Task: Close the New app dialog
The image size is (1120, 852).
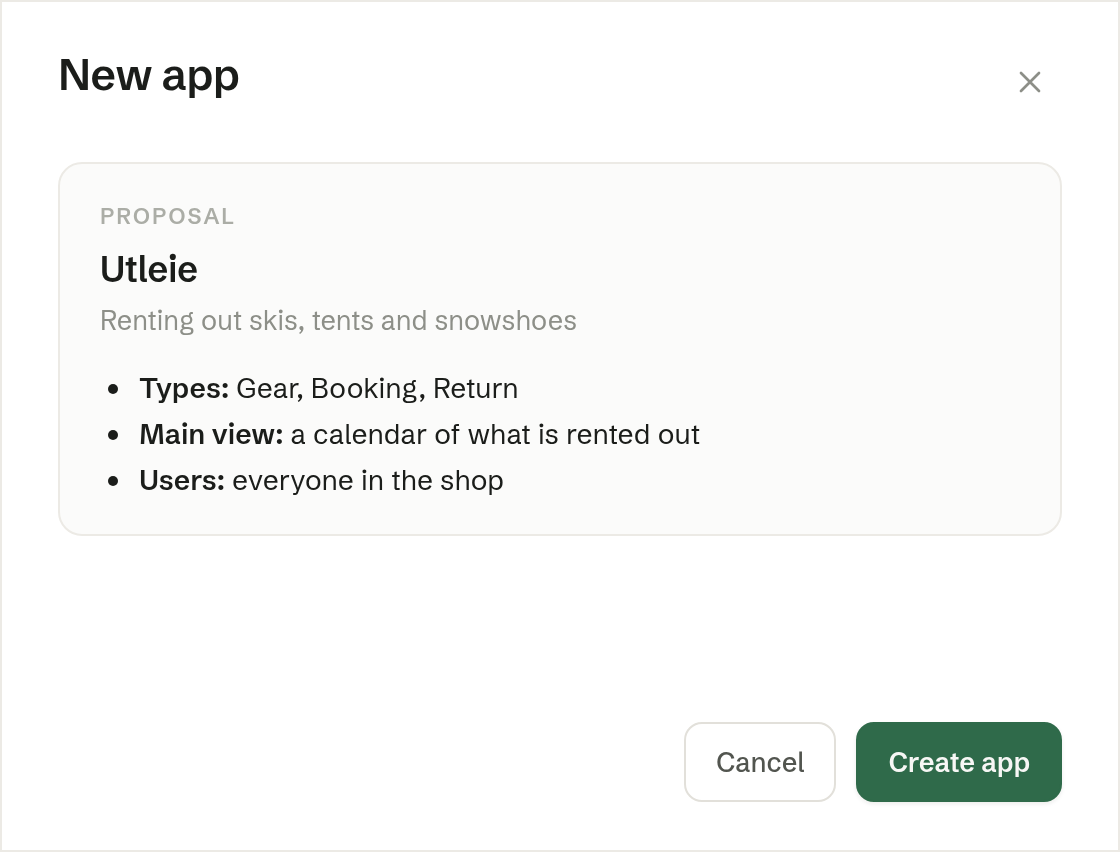Action: point(1029,82)
